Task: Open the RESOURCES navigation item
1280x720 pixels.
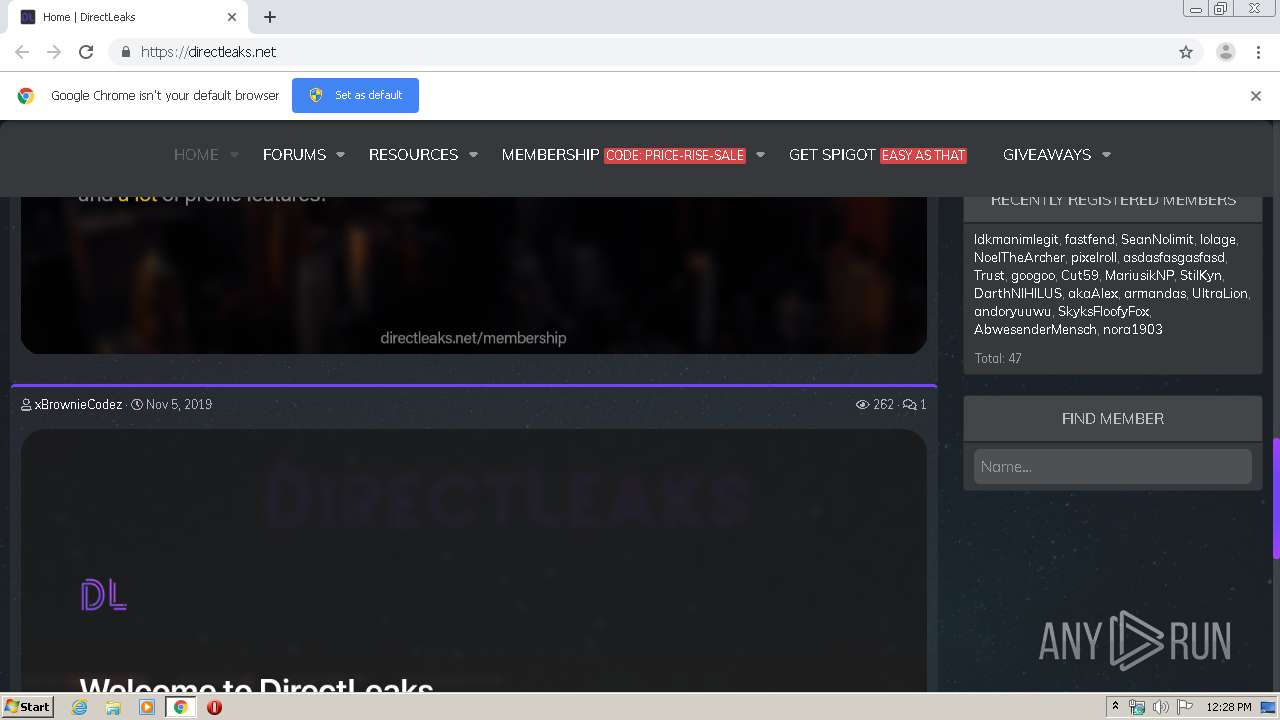Action: [x=413, y=155]
